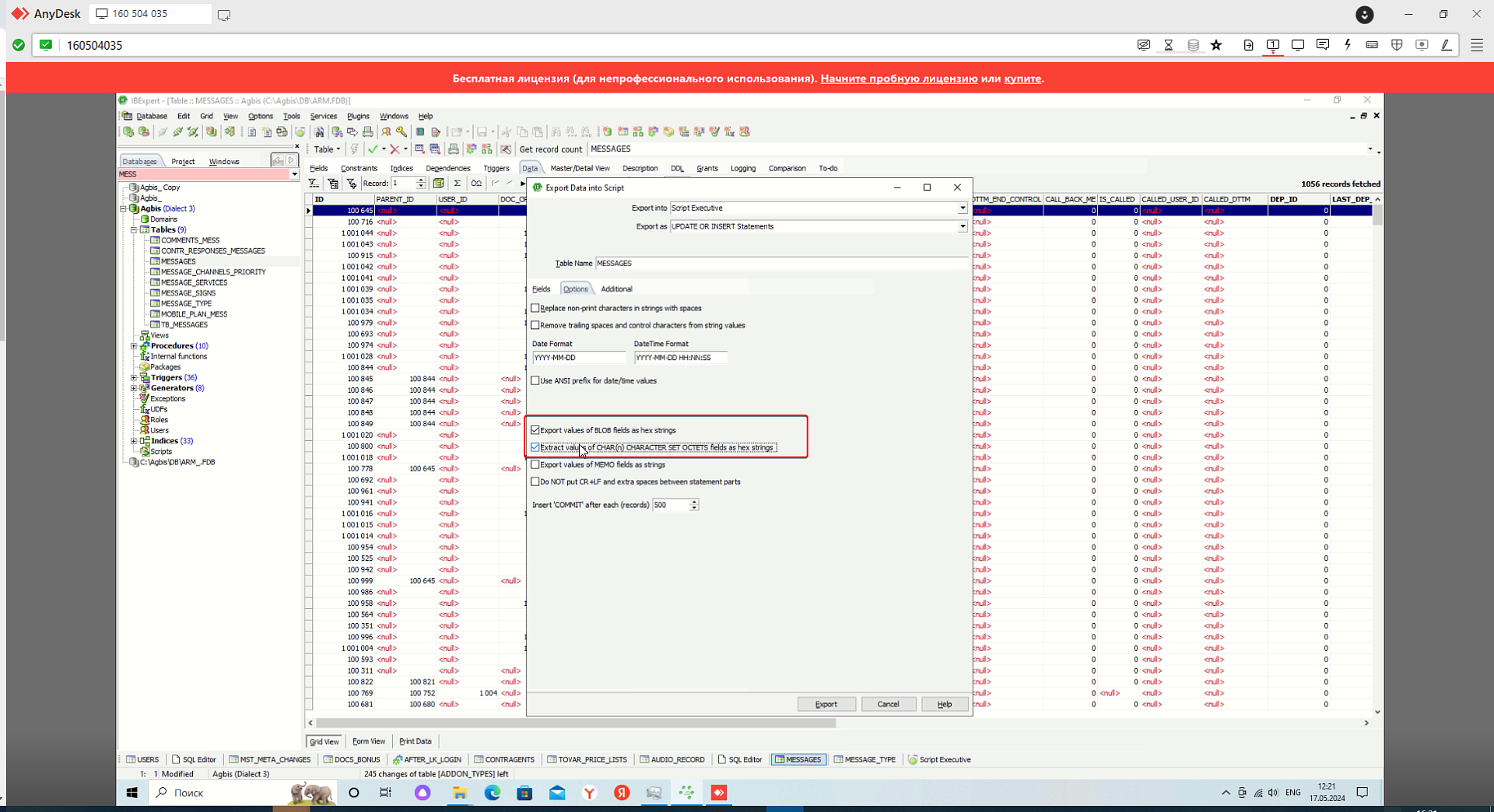Open the Services menu
Image resolution: width=1494 pixels, height=812 pixels.
point(323,116)
